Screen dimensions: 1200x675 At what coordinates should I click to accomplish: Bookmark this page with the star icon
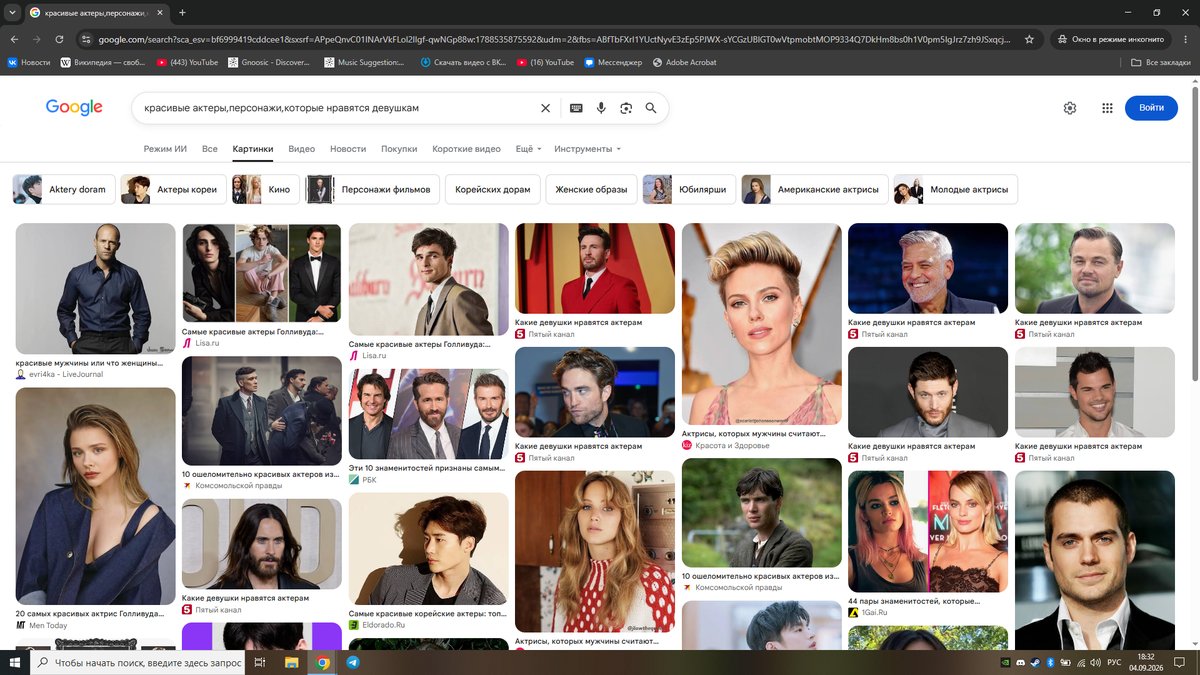1030,39
